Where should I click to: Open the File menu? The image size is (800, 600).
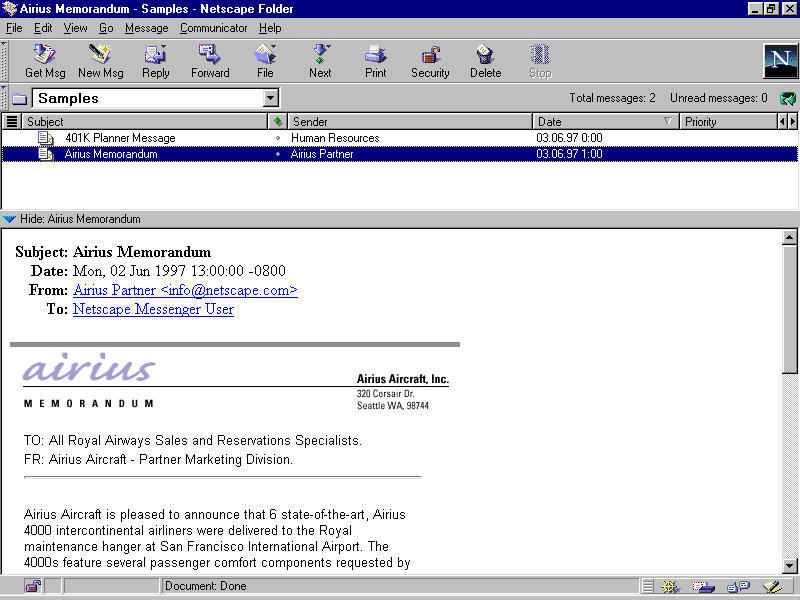pyautogui.click(x=14, y=28)
